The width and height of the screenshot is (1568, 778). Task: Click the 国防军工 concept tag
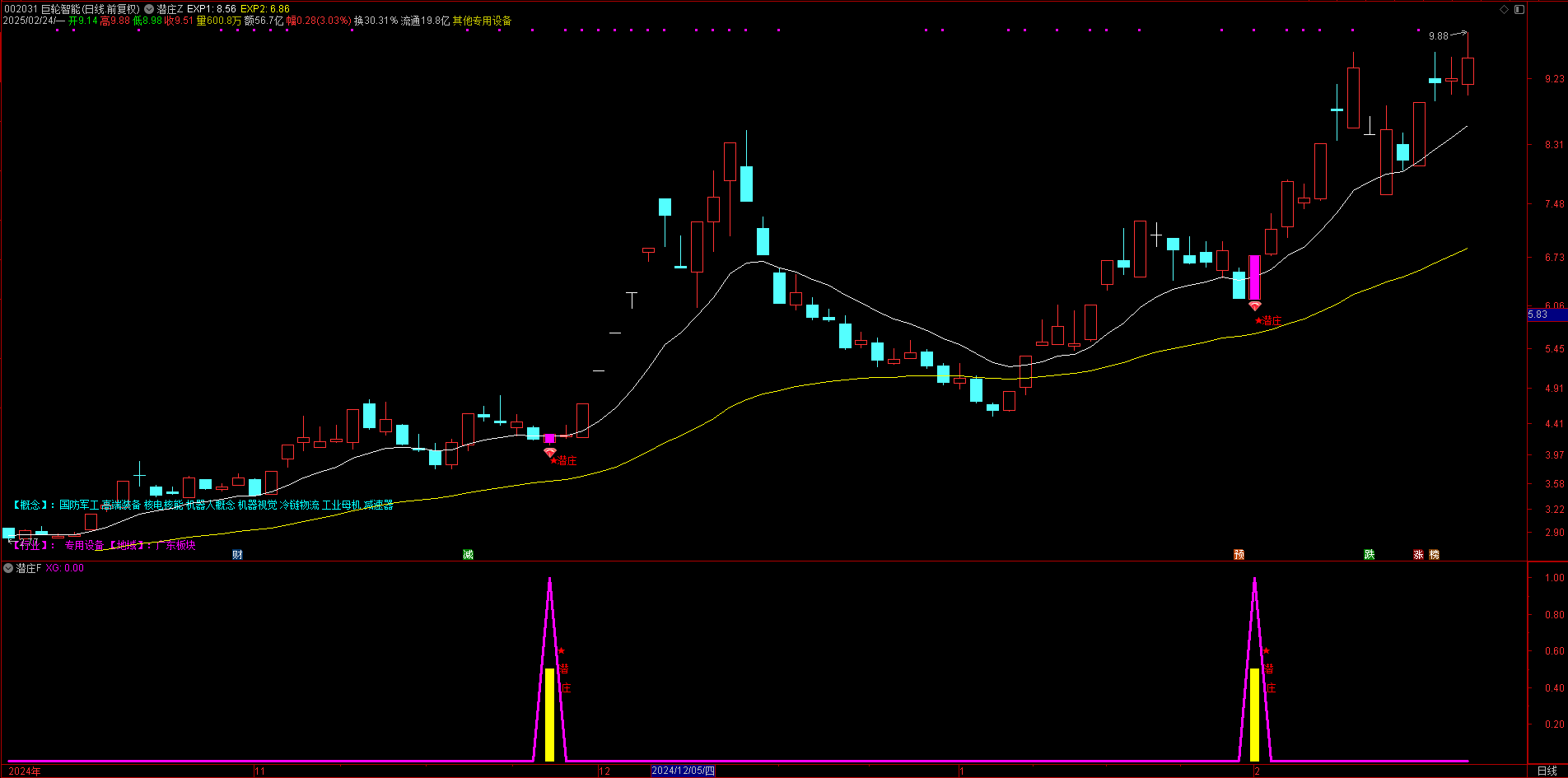click(79, 505)
